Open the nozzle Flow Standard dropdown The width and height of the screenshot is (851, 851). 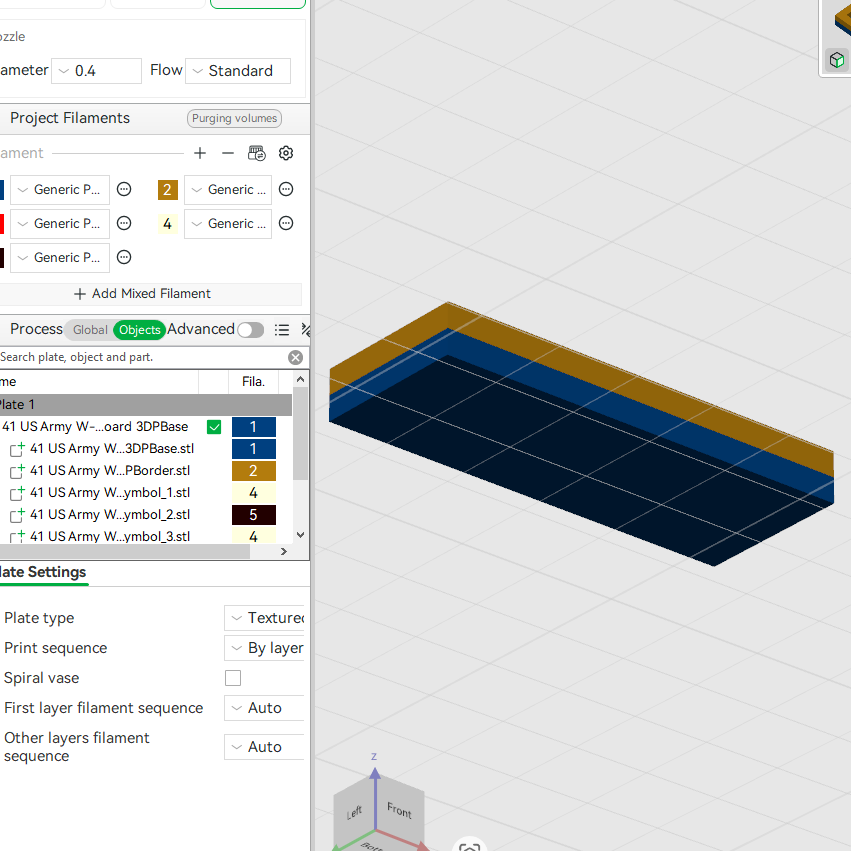[238, 71]
